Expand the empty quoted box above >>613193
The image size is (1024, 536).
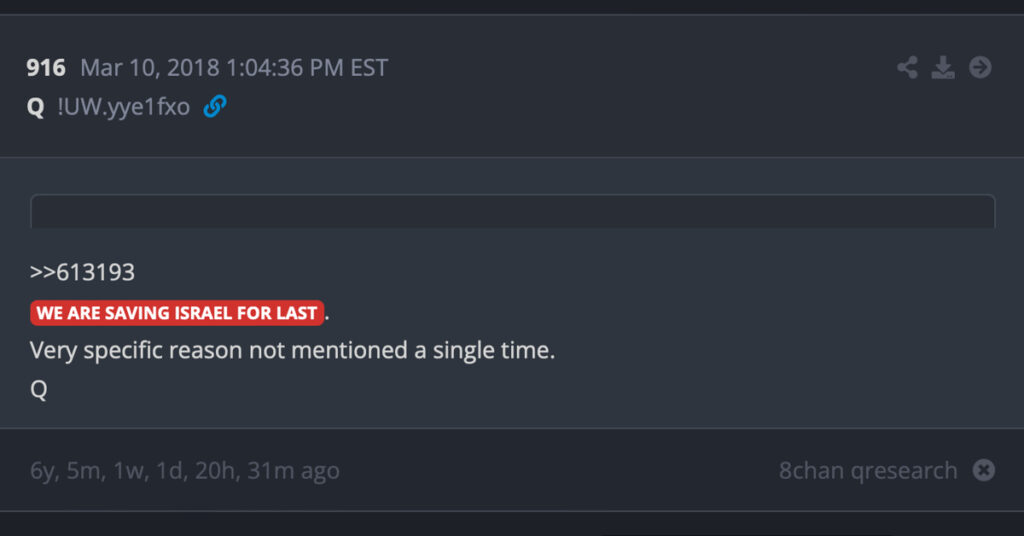(512, 211)
